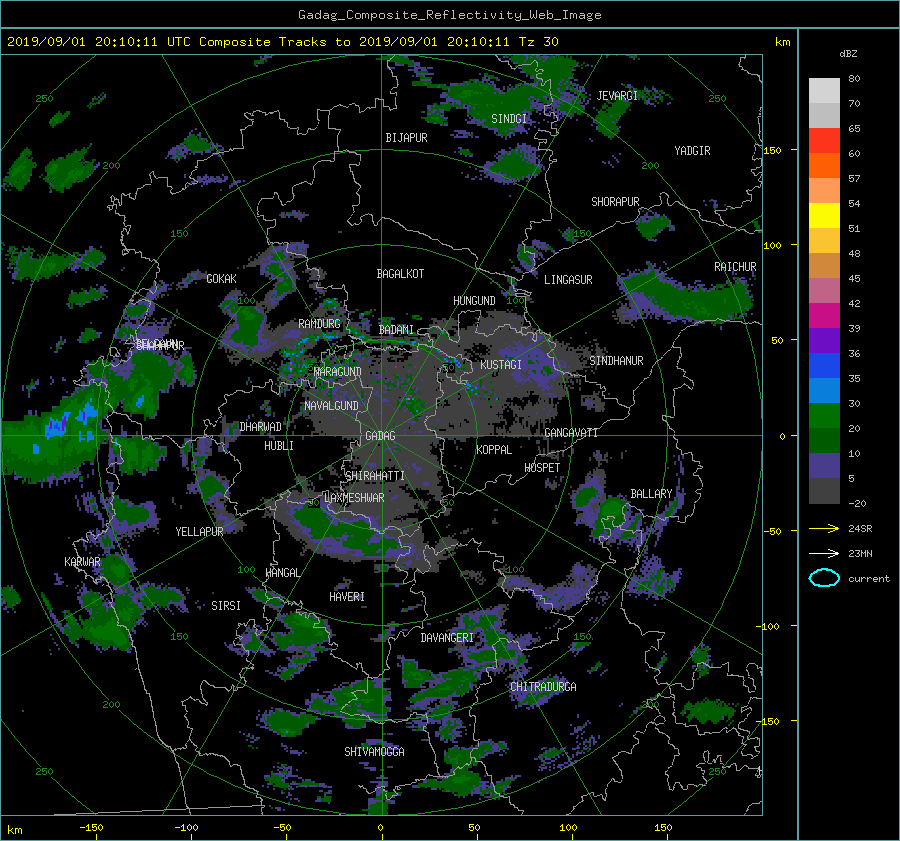Click the BADAMI city label
This screenshot has height=841, width=900.
[x=396, y=330]
